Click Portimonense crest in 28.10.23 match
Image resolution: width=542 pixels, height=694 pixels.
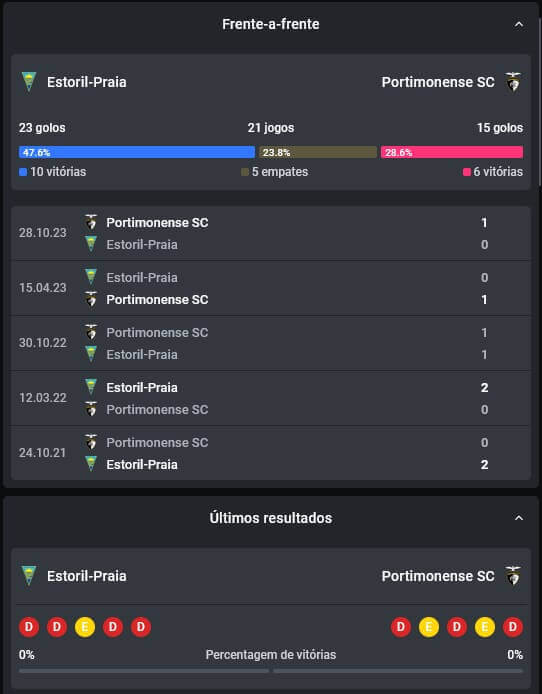(91, 222)
